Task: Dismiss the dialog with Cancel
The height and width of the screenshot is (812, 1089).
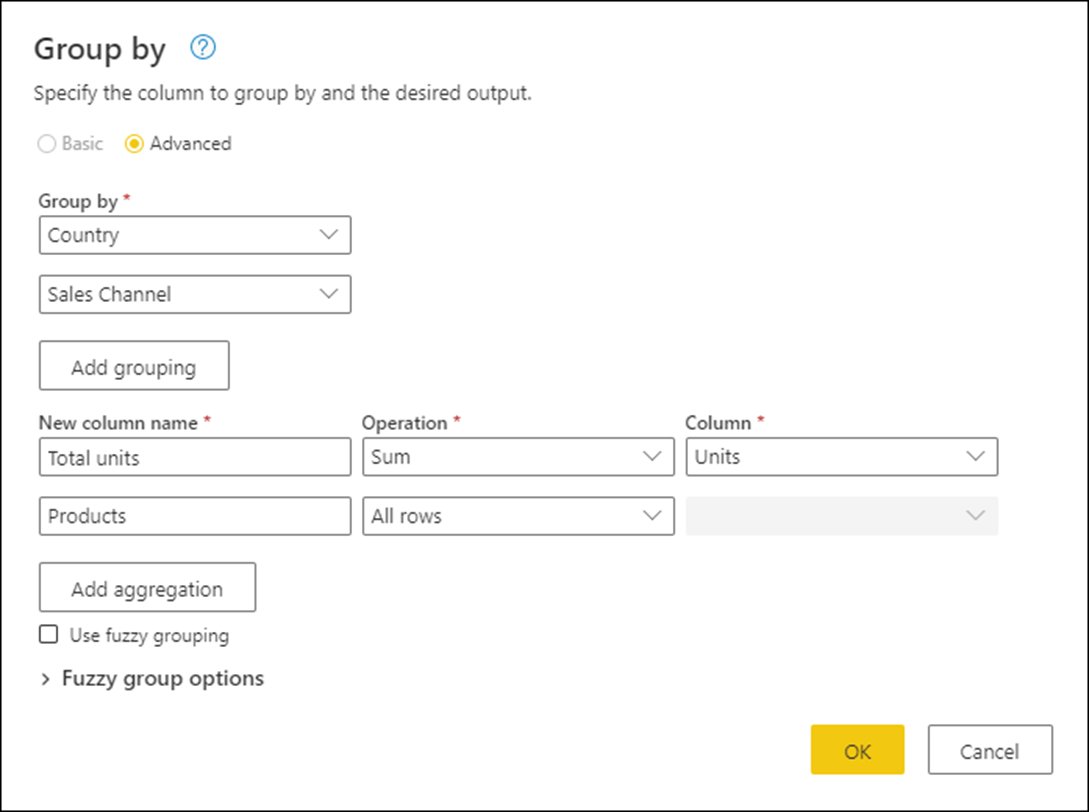Action: click(x=990, y=750)
